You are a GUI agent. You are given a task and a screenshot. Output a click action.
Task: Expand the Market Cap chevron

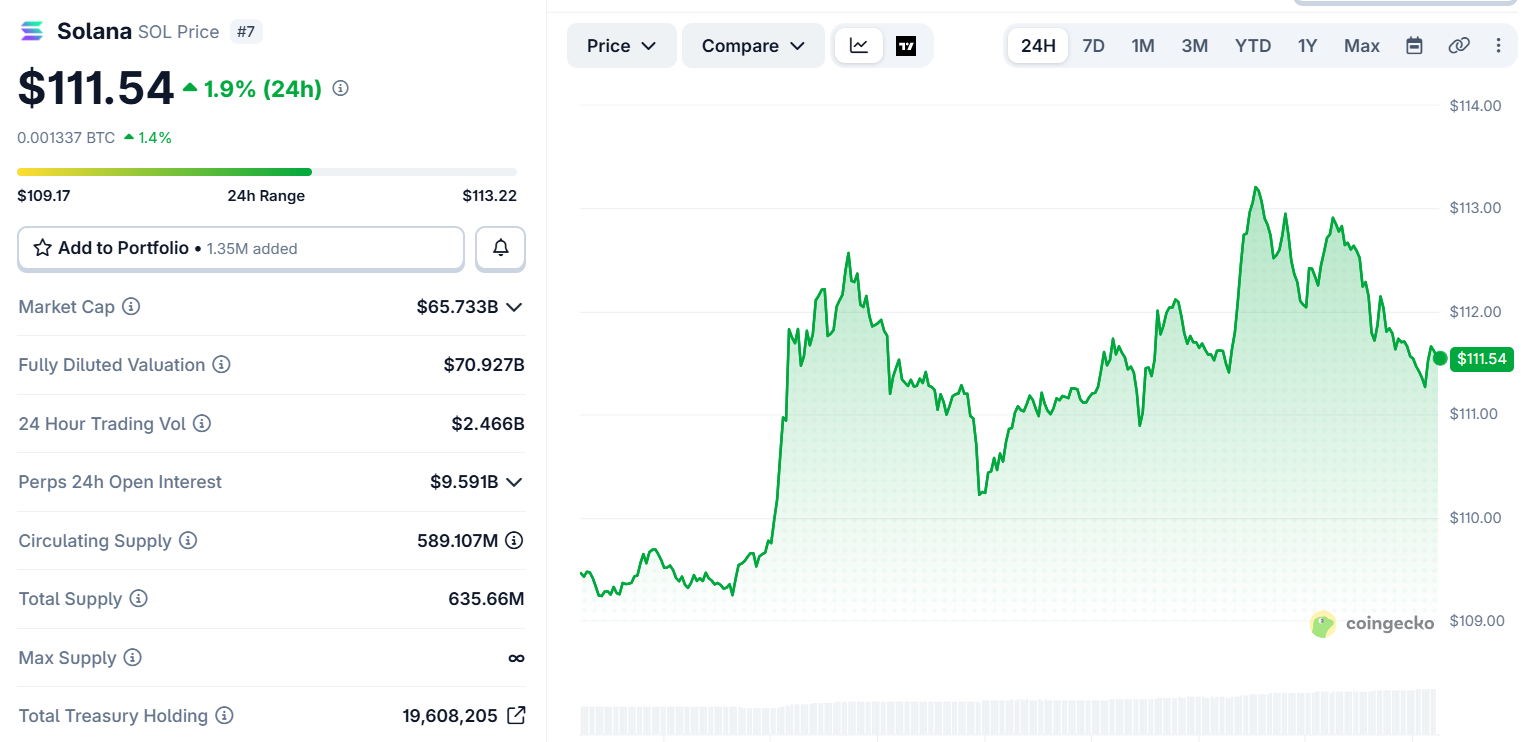pyautogui.click(x=514, y=307)
